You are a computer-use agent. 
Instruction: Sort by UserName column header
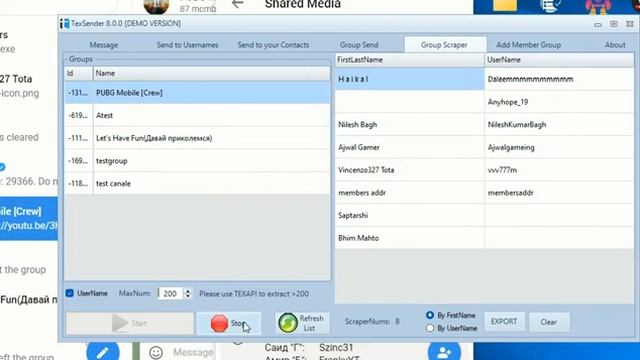pos(559,60)
